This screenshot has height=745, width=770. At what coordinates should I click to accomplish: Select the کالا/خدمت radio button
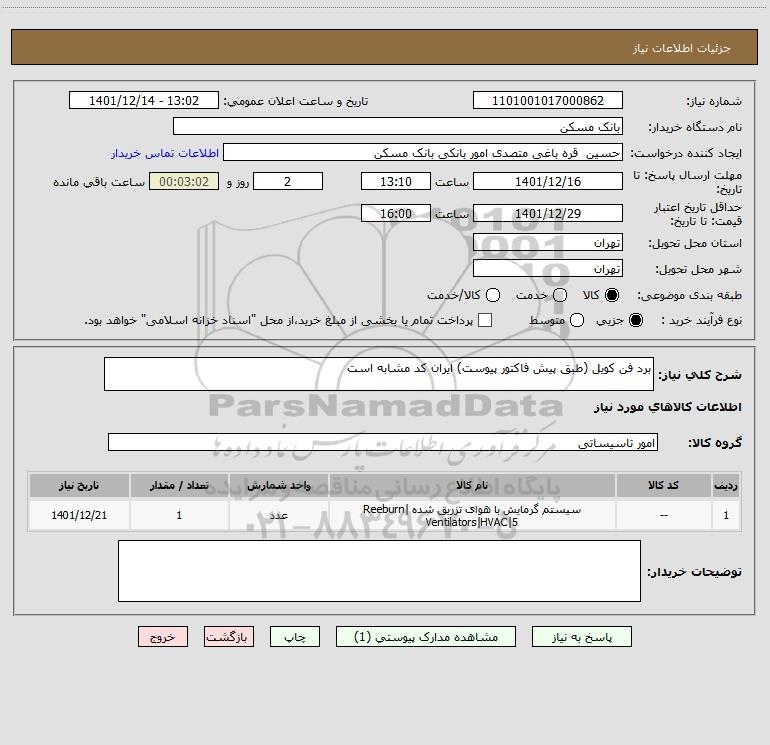[493, 295]
